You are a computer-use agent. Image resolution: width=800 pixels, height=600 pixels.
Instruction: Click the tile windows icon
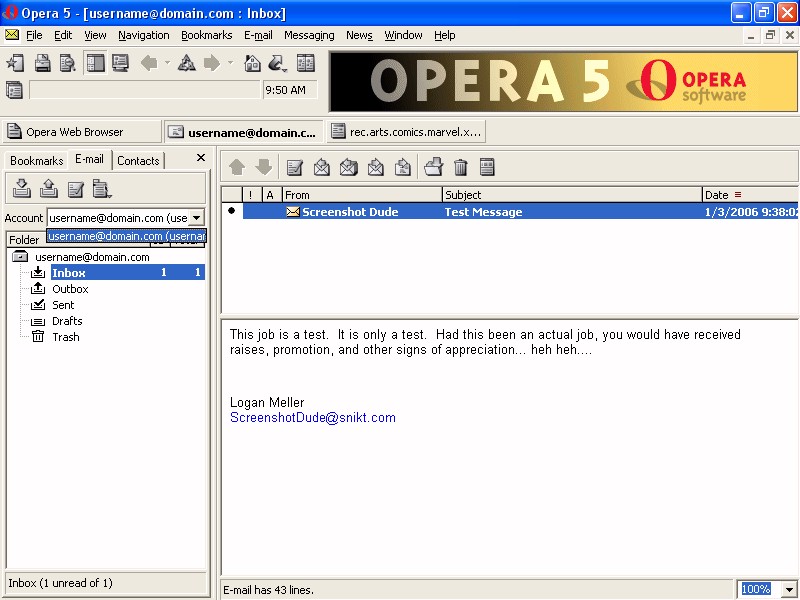coord(306,63)
